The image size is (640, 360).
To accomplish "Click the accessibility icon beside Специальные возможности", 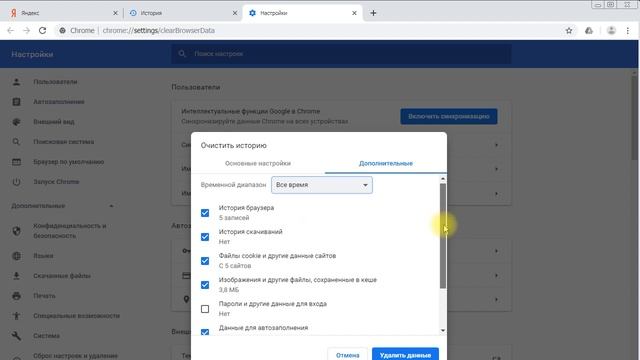I will pos(16,316).
